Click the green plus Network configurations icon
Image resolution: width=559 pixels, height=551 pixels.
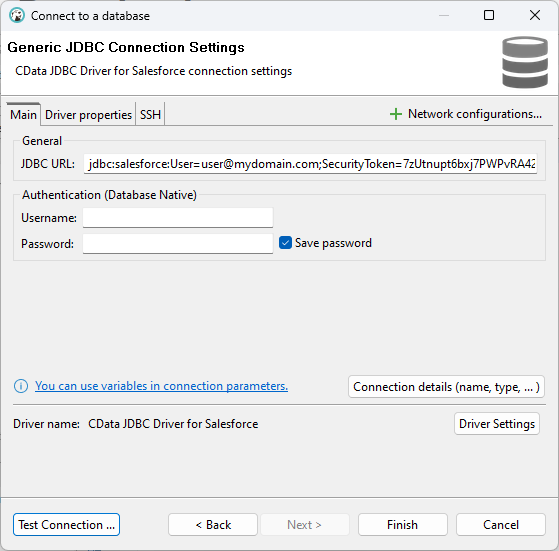pyautogui.click(x=396, y=114)
